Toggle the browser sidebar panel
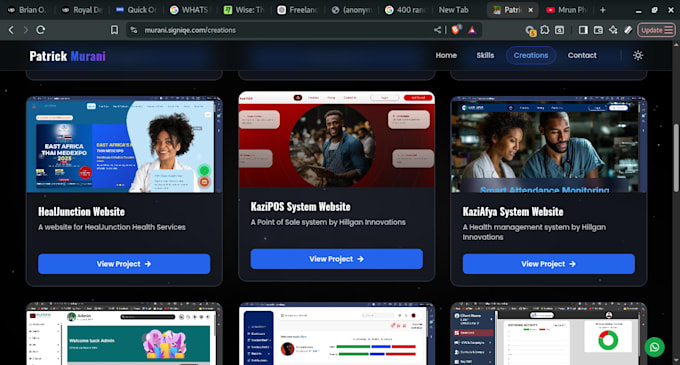 coord(583,30)
